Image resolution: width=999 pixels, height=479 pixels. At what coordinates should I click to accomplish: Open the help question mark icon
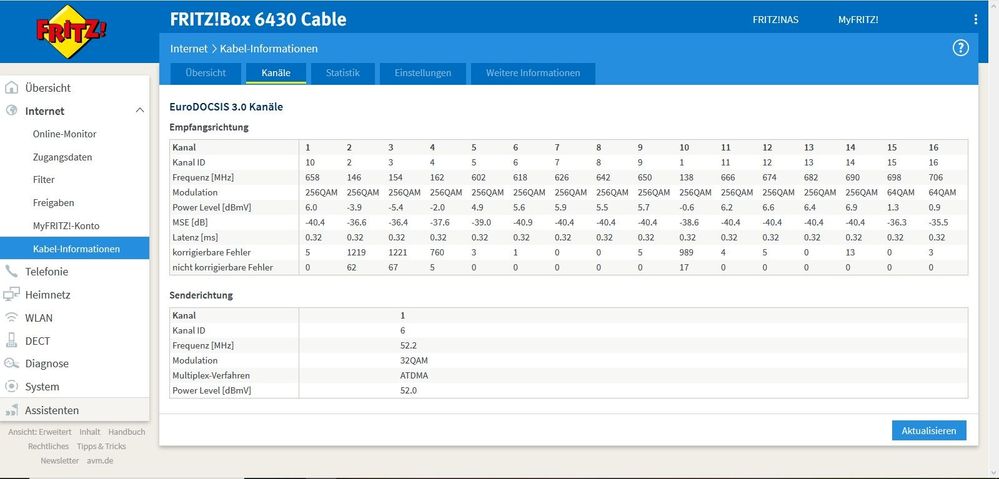pyautogui.click(x=960, y=48)
